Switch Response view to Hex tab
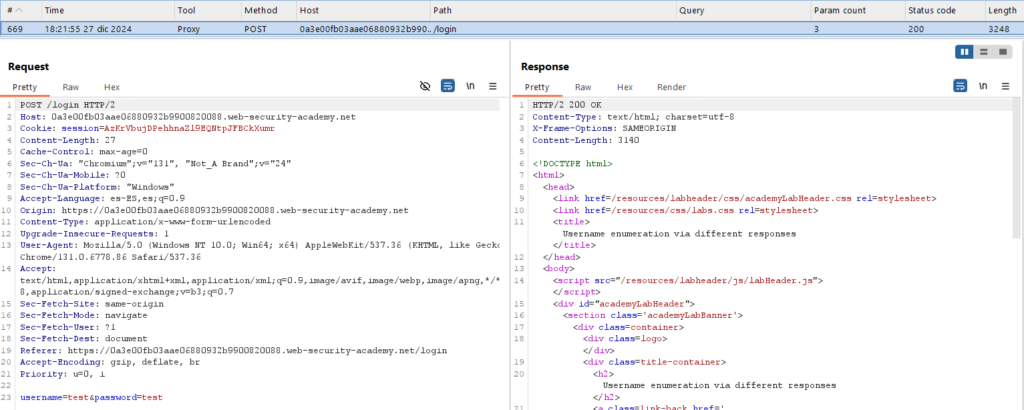The width and height of the screenshot is (1024, 410). click(x=625, y=87)
